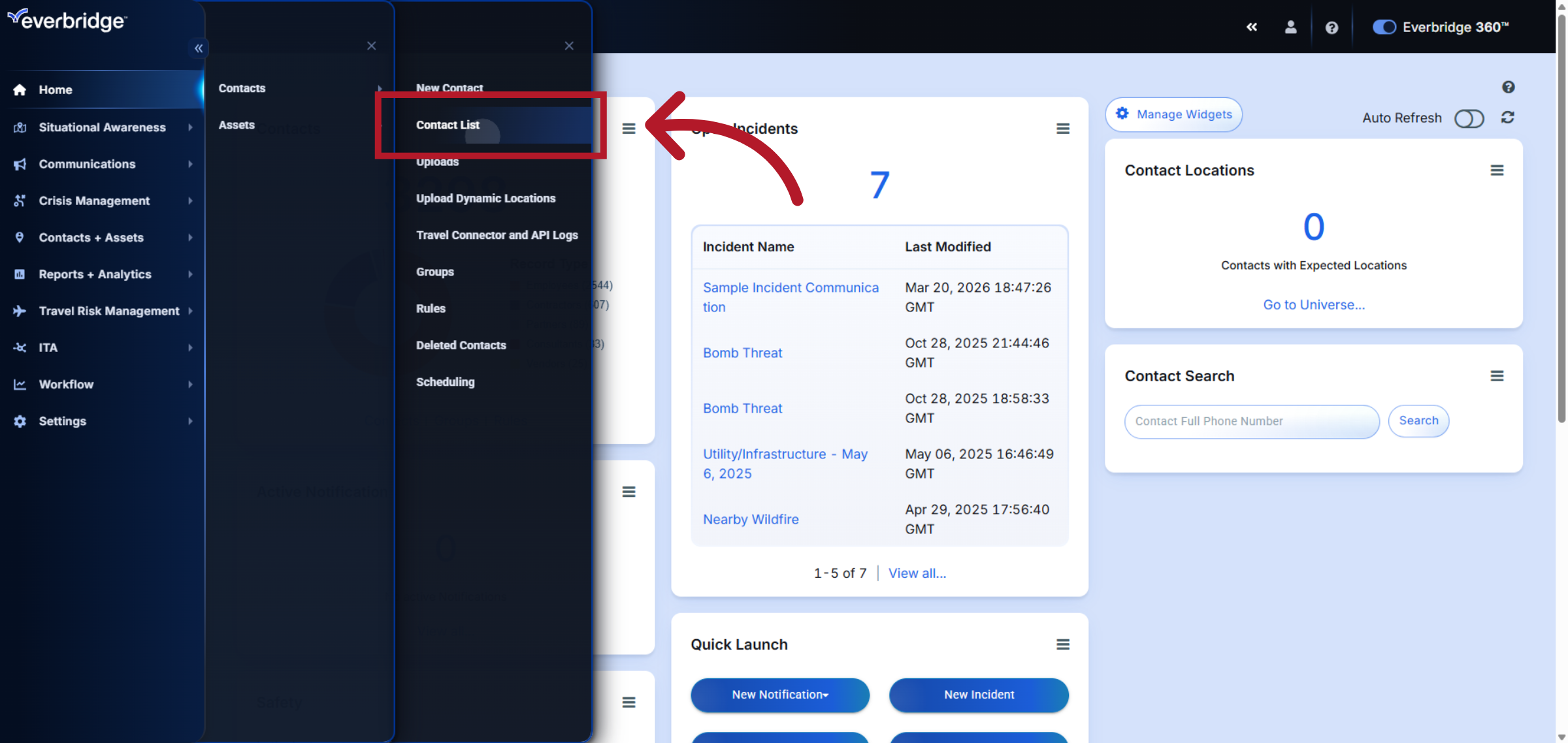Click the refresh icon near Auto Refresh
This screenshot has width=1568, height=743.
coord(1508,118)
